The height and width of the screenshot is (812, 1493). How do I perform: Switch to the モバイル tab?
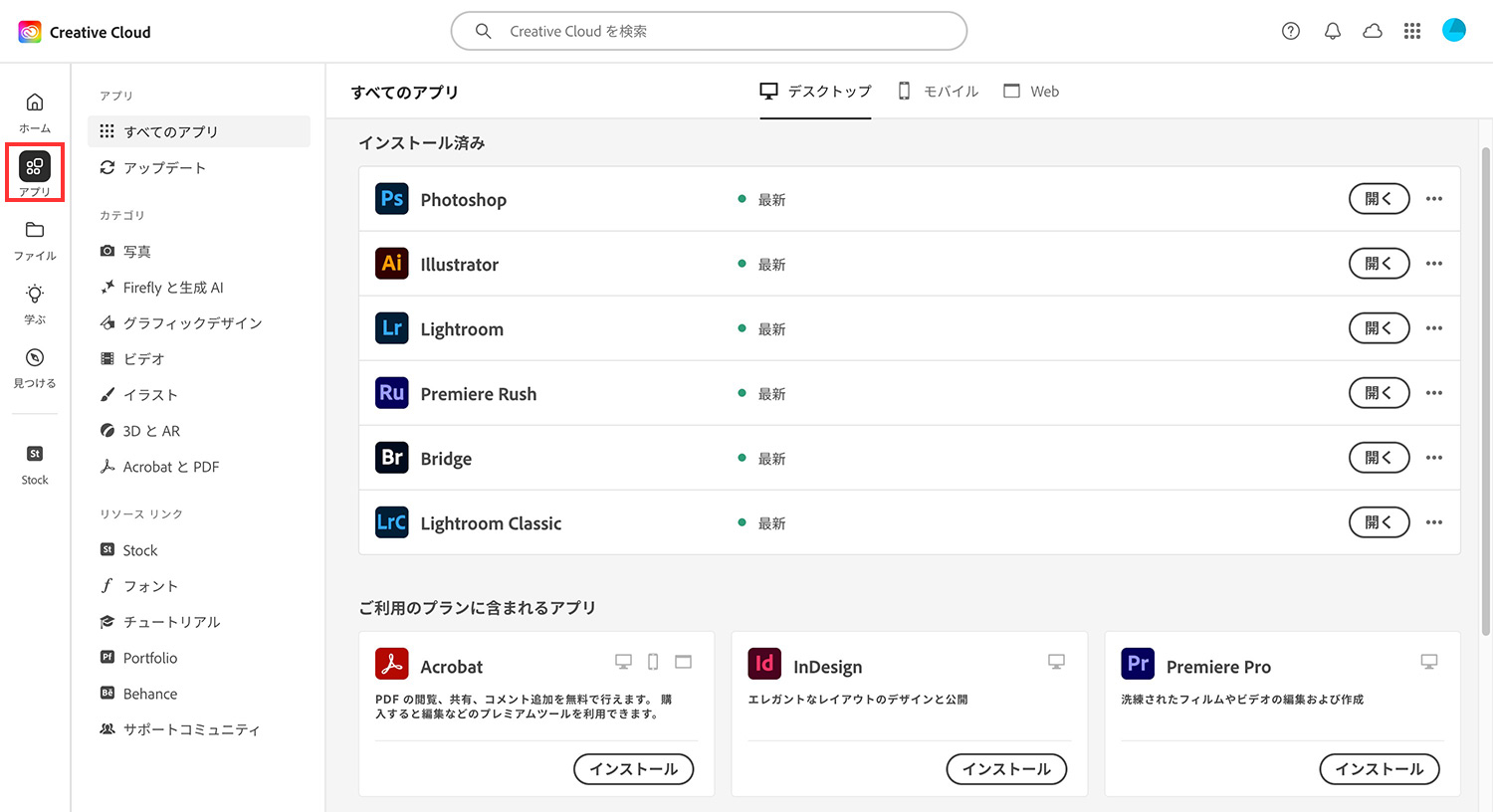click(x=938, y=92)
